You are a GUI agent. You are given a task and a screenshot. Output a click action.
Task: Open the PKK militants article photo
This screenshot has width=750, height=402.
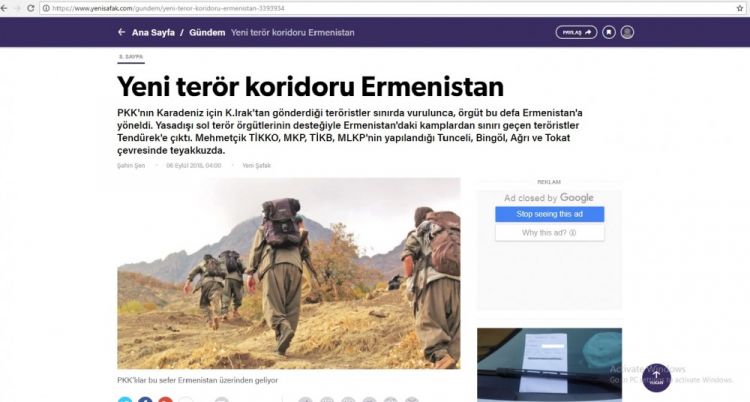point(288,273)
